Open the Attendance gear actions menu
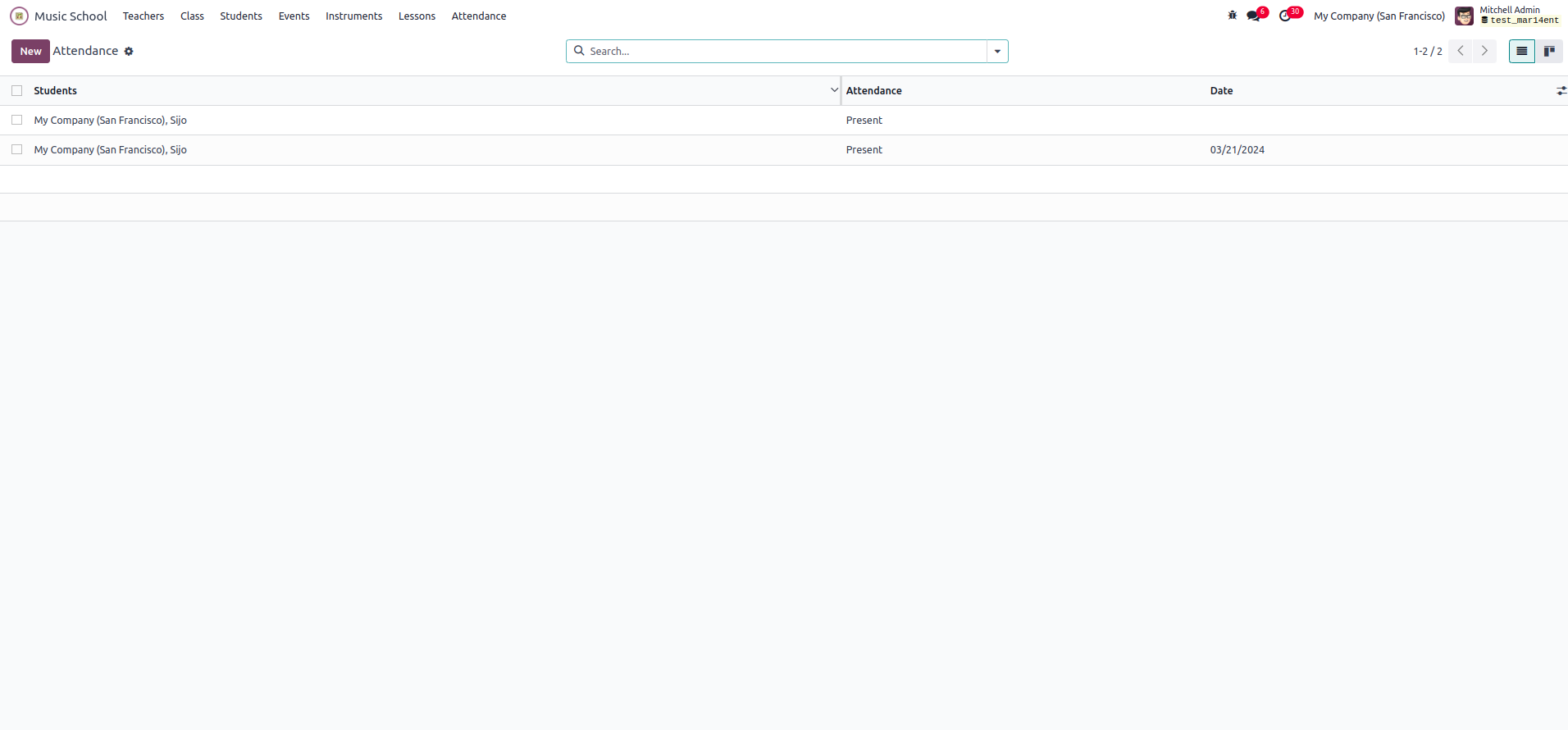1568x730 pixels. pyautogui.click(x=129, y=52)
